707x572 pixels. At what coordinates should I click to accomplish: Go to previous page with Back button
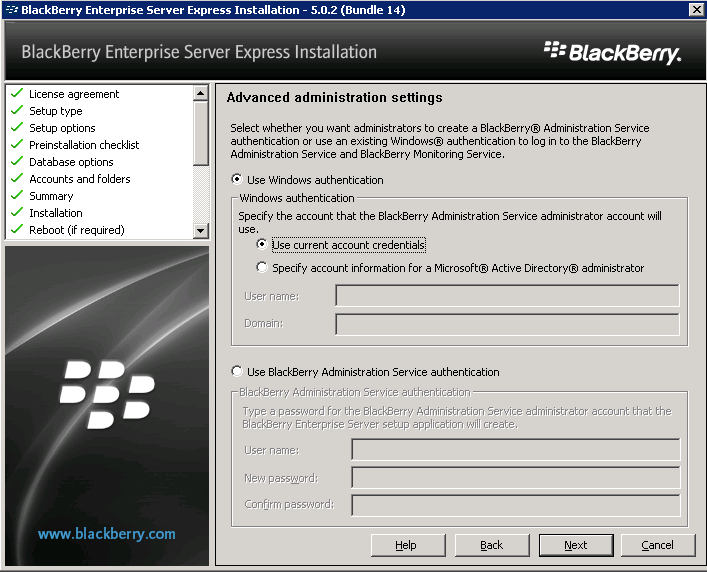click(491, 545)
